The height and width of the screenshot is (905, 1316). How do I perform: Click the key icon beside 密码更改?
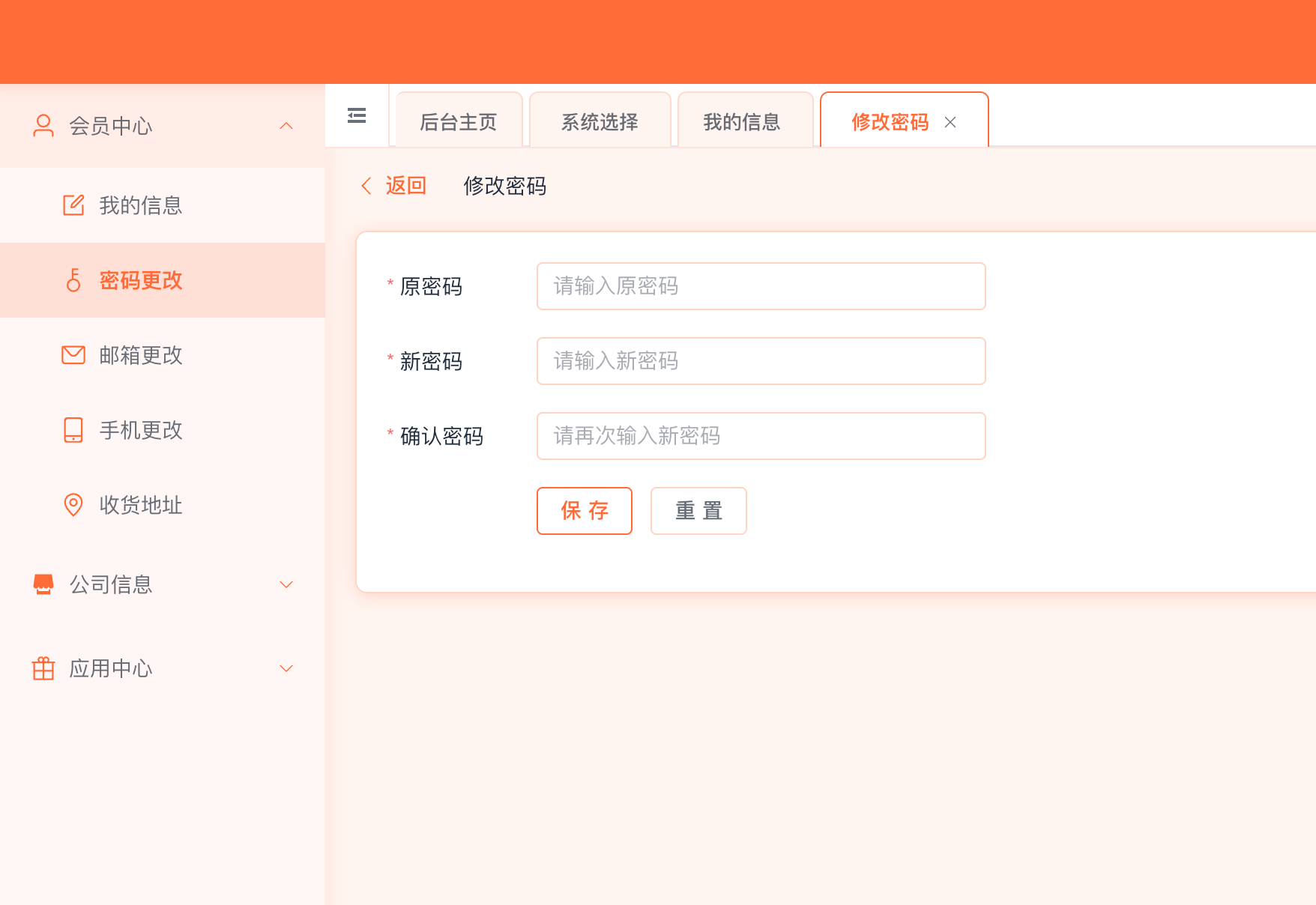tap(73, 280)
